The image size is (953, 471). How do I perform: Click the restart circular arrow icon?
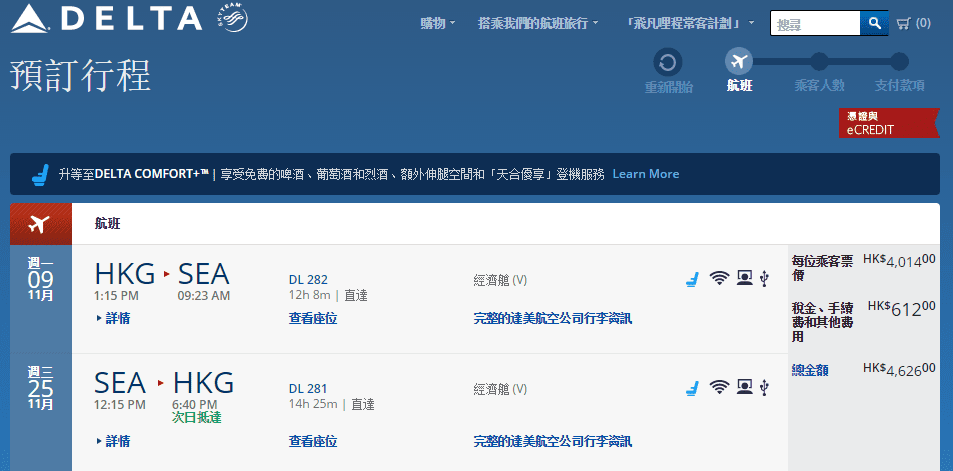668,62
